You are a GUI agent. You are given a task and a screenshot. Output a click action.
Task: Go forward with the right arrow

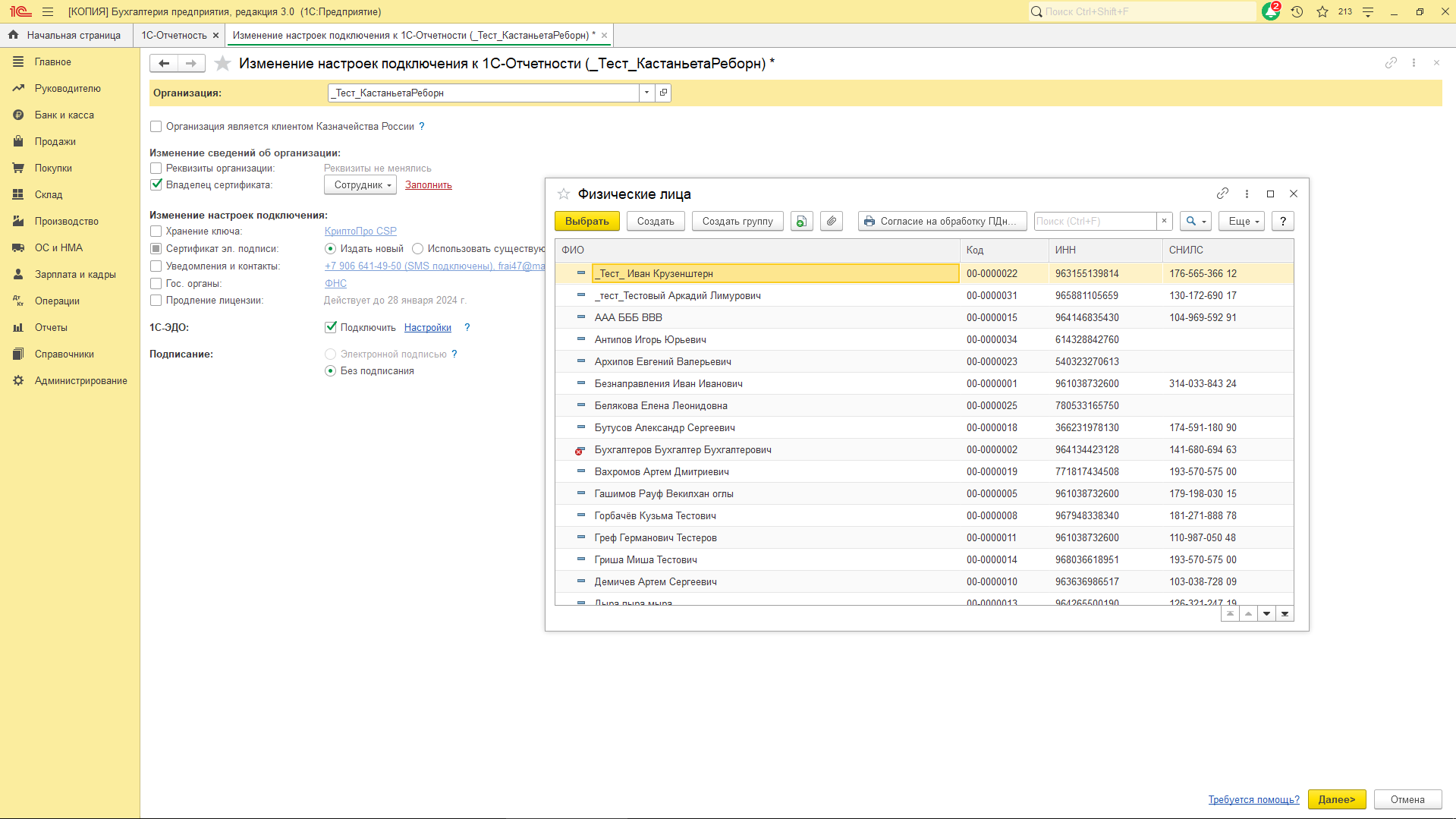click(191, 63)
